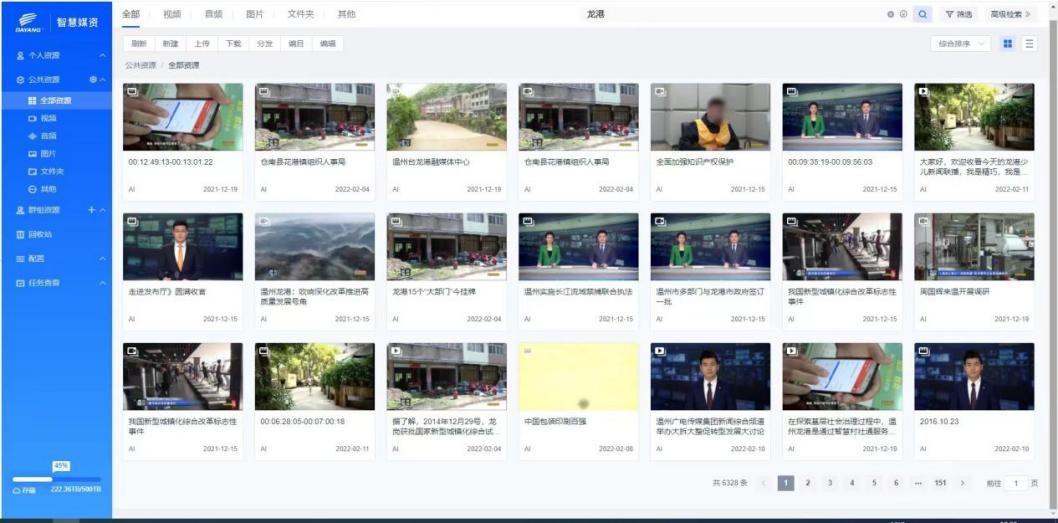
Task: Open 任务查看 task view sidebar item
Action: click(43, 283)
